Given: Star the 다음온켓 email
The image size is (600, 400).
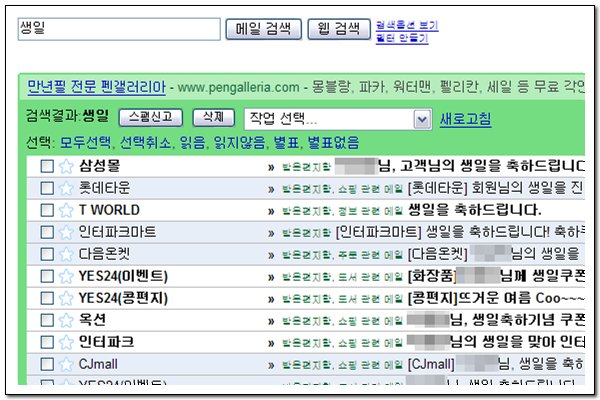Looking at the screenshot, I should [x=66, y=254].
